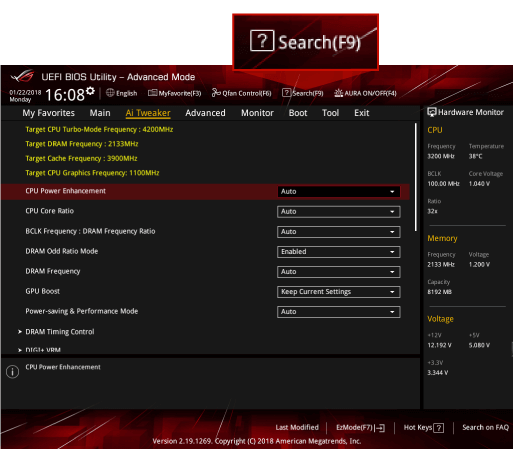This screenshot has width=513, height=449.
Task: Click CPU frequency value 3200 MHz
Action: pyautogui.click(x=441, y=156)
